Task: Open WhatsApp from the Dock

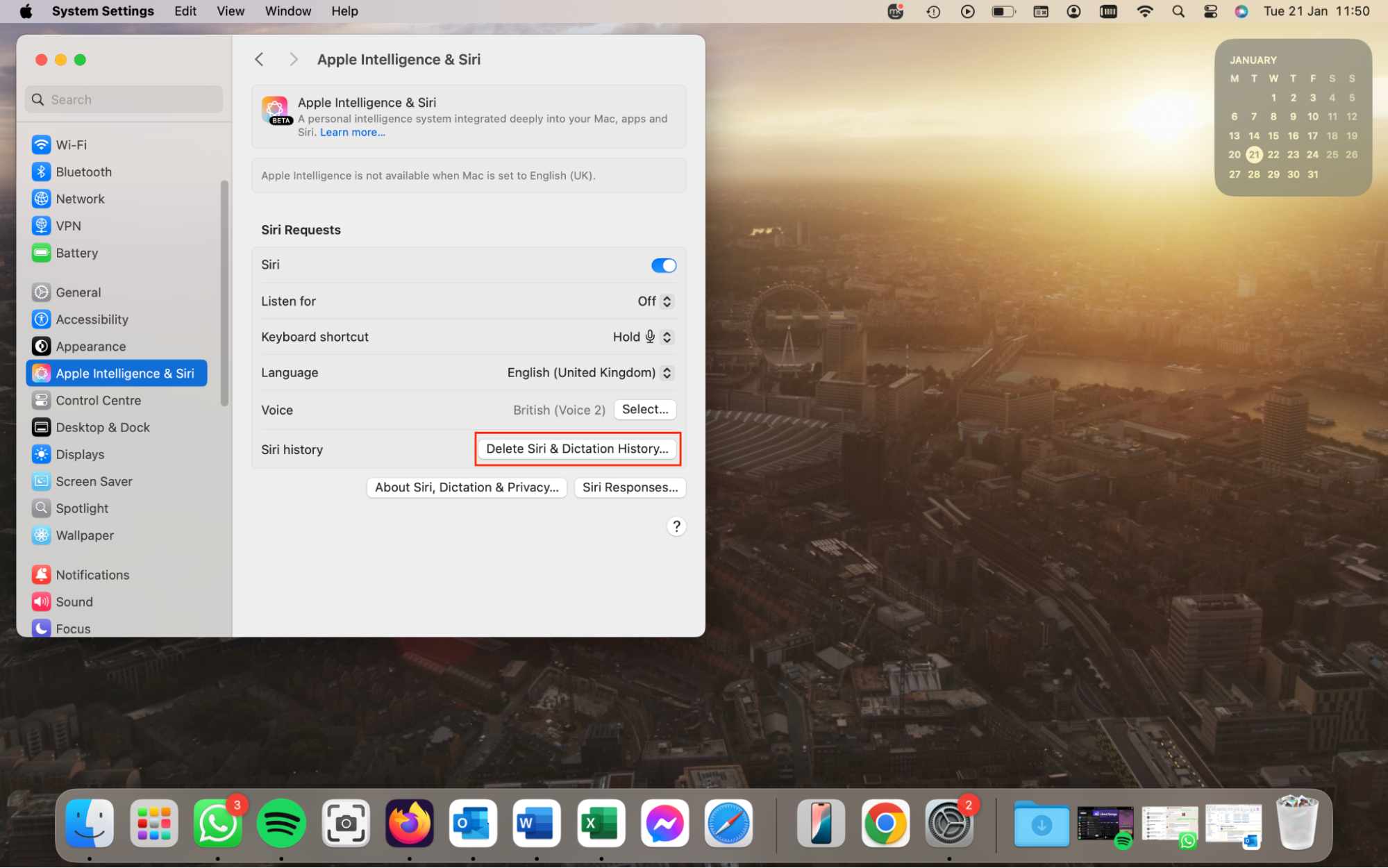Action: tap(217, 824)
